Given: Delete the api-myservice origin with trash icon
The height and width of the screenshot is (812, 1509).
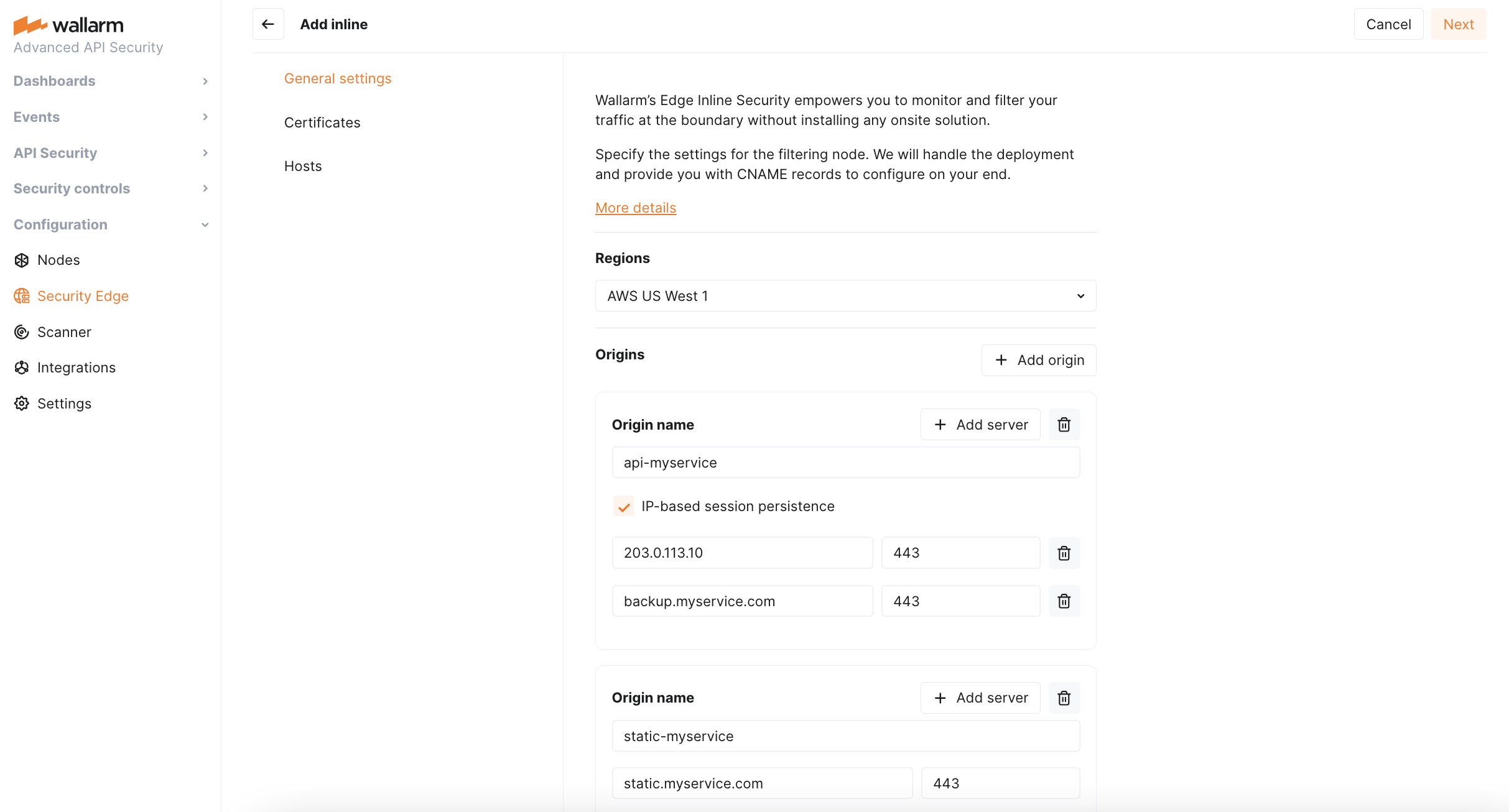Looking at the screenshot, I should [1064, 425].
